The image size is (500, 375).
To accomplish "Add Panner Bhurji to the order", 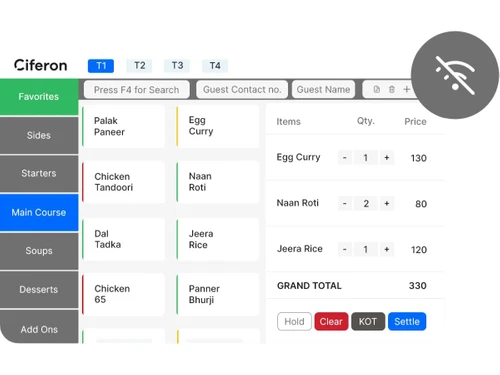I will 218,294.
